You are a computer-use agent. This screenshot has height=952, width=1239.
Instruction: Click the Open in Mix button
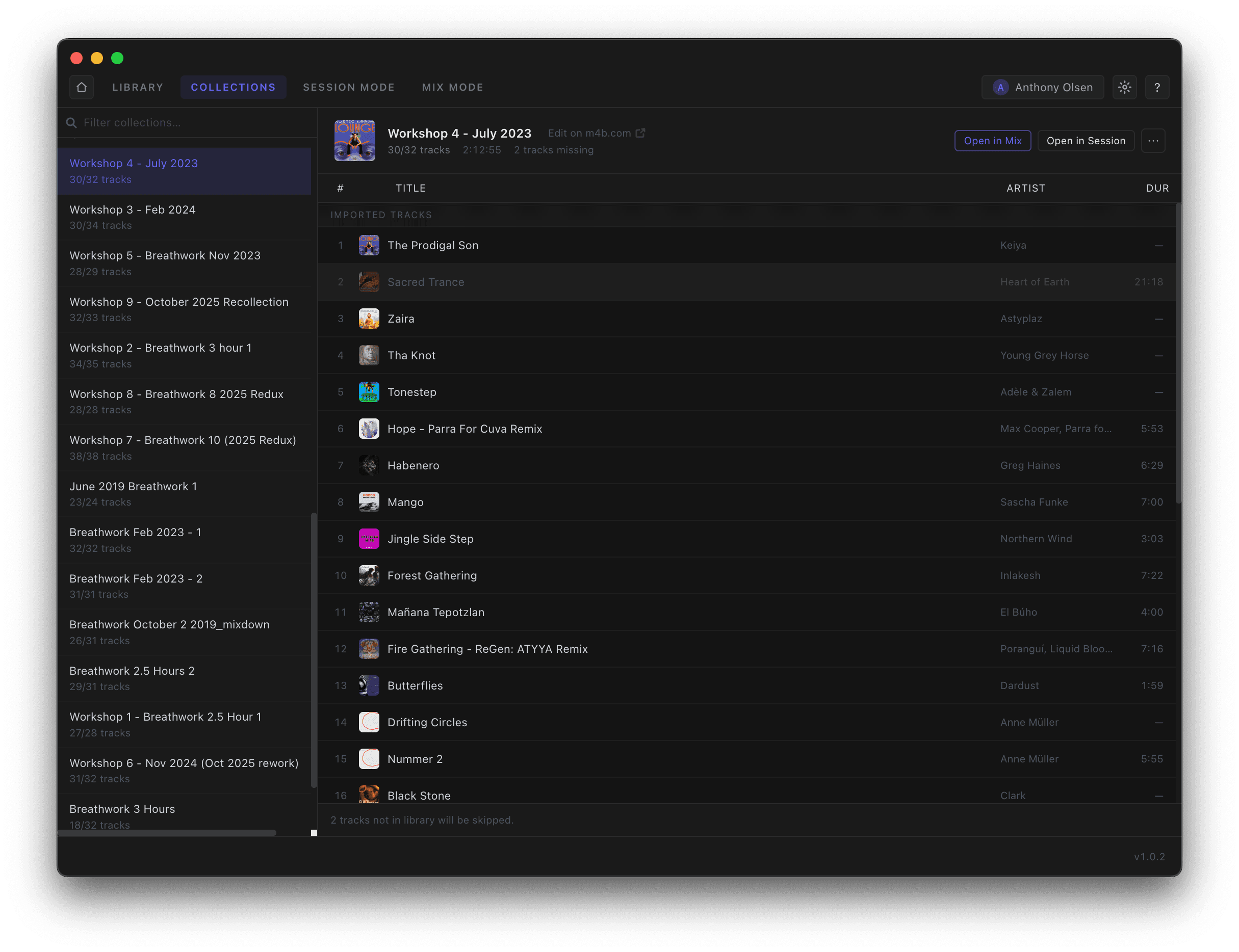[x=992, y=141]
